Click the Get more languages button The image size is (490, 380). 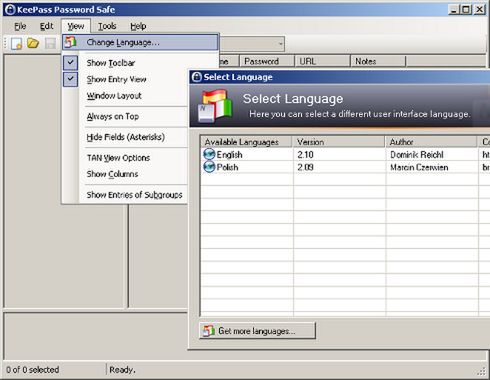[x=257, y=331]
